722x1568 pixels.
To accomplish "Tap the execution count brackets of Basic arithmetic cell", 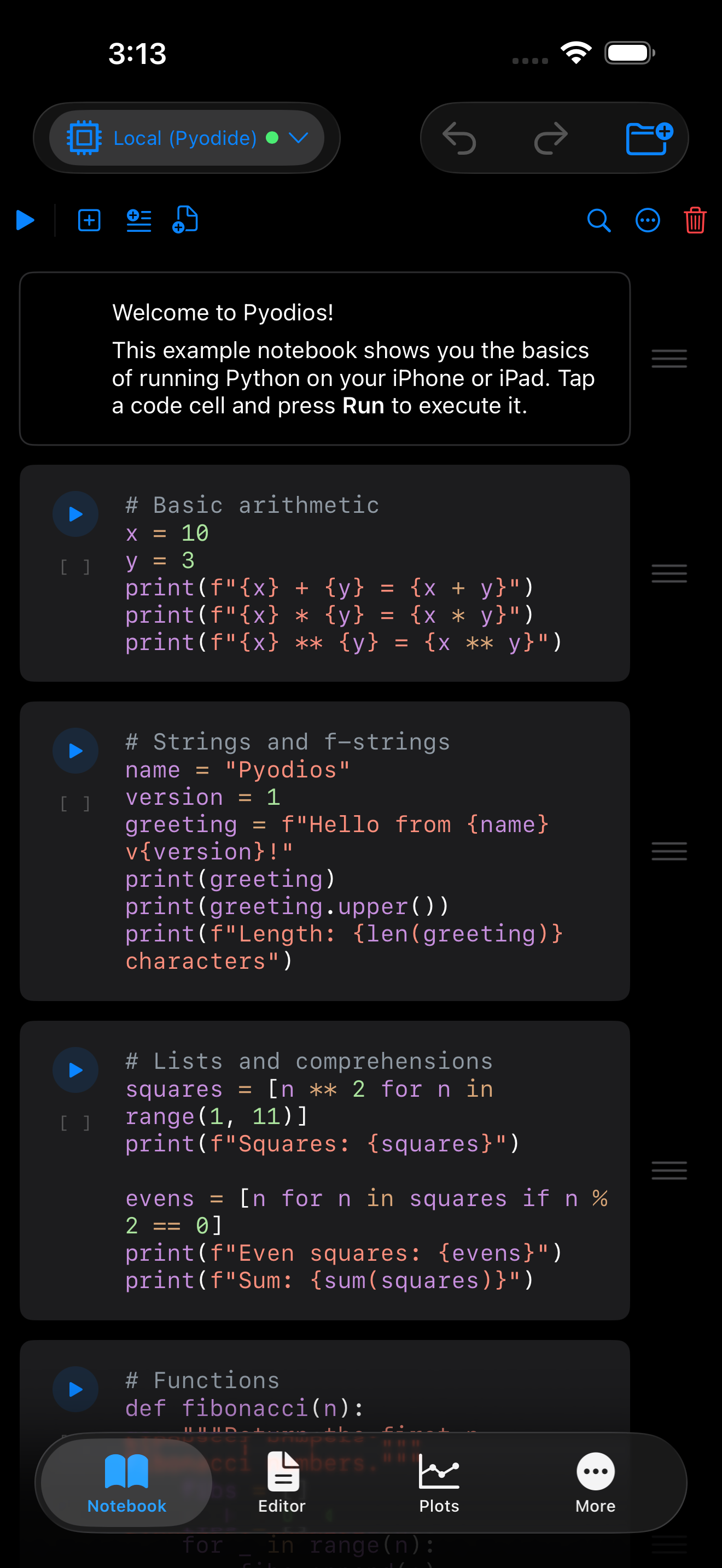I will click(75, 567).
